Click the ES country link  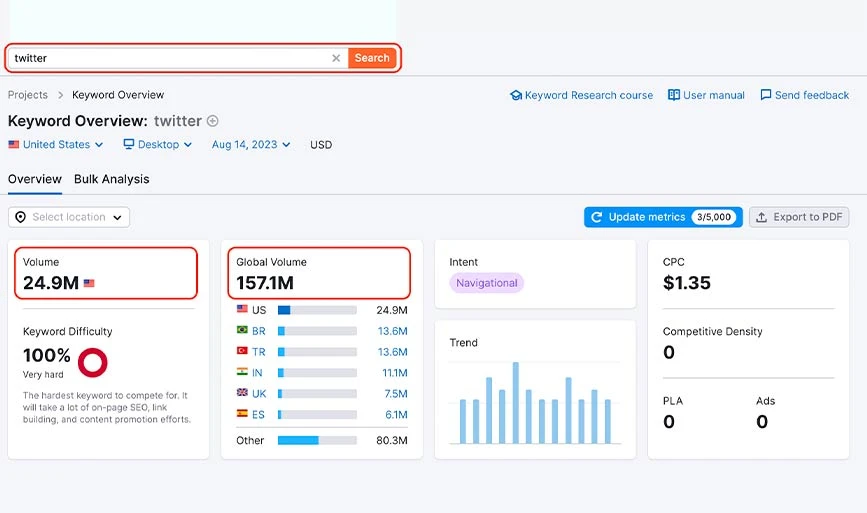pyautogui.click(x=258, y=415)
